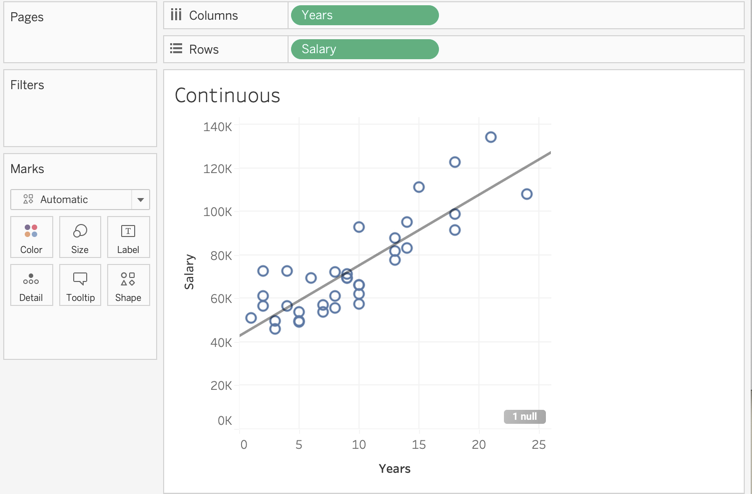752x494 pixels.
Task: Click the Marks card header
Action: click(27, 169)
